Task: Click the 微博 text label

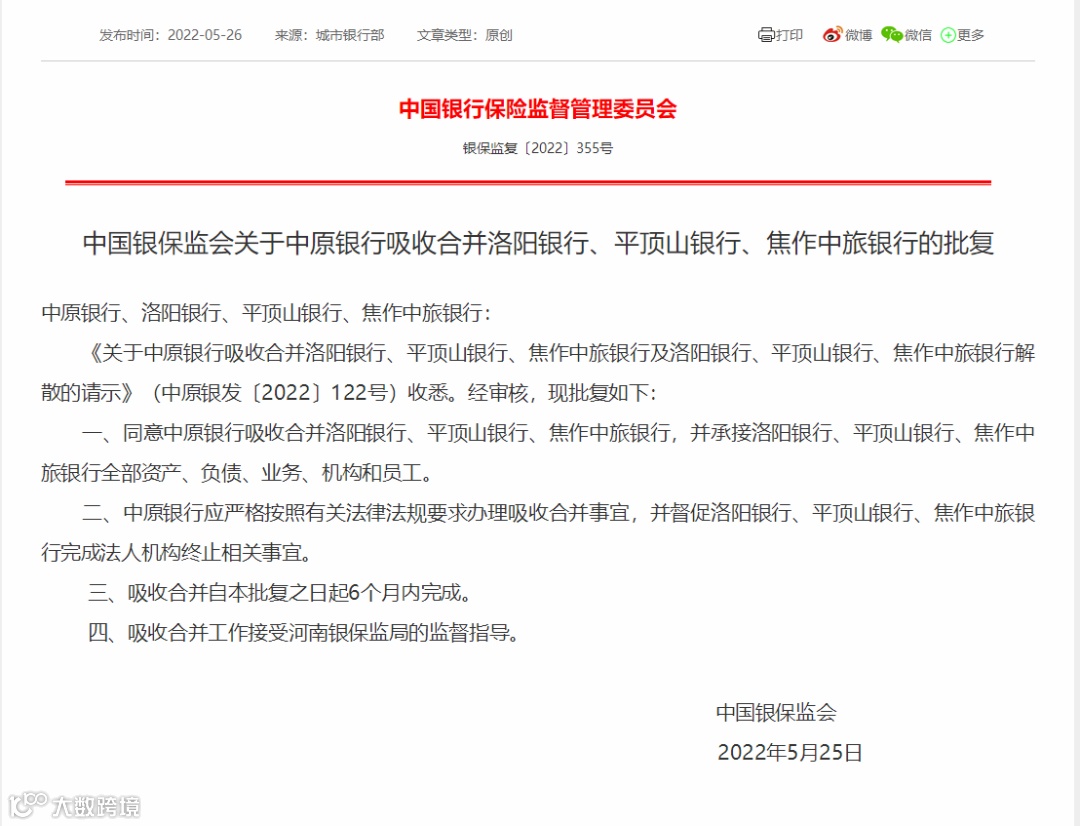Action: tap(858, 35)
